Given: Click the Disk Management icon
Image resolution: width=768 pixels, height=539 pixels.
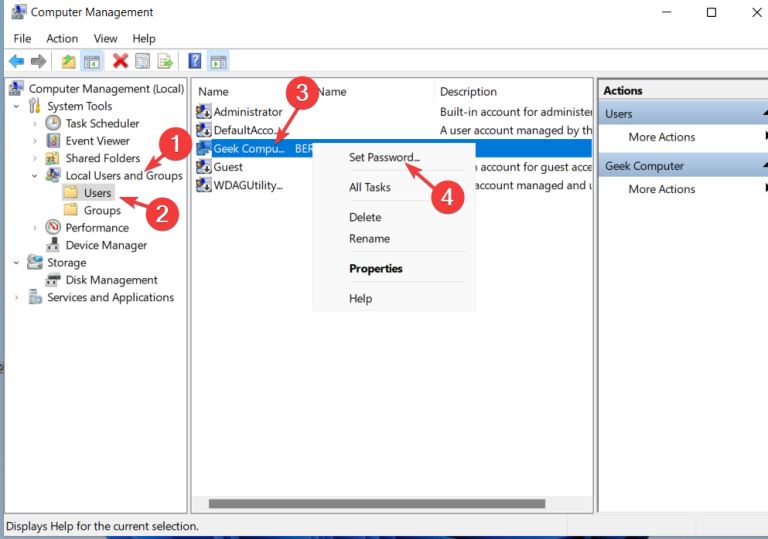Looking at the screenshot, I should click(53, 280).
